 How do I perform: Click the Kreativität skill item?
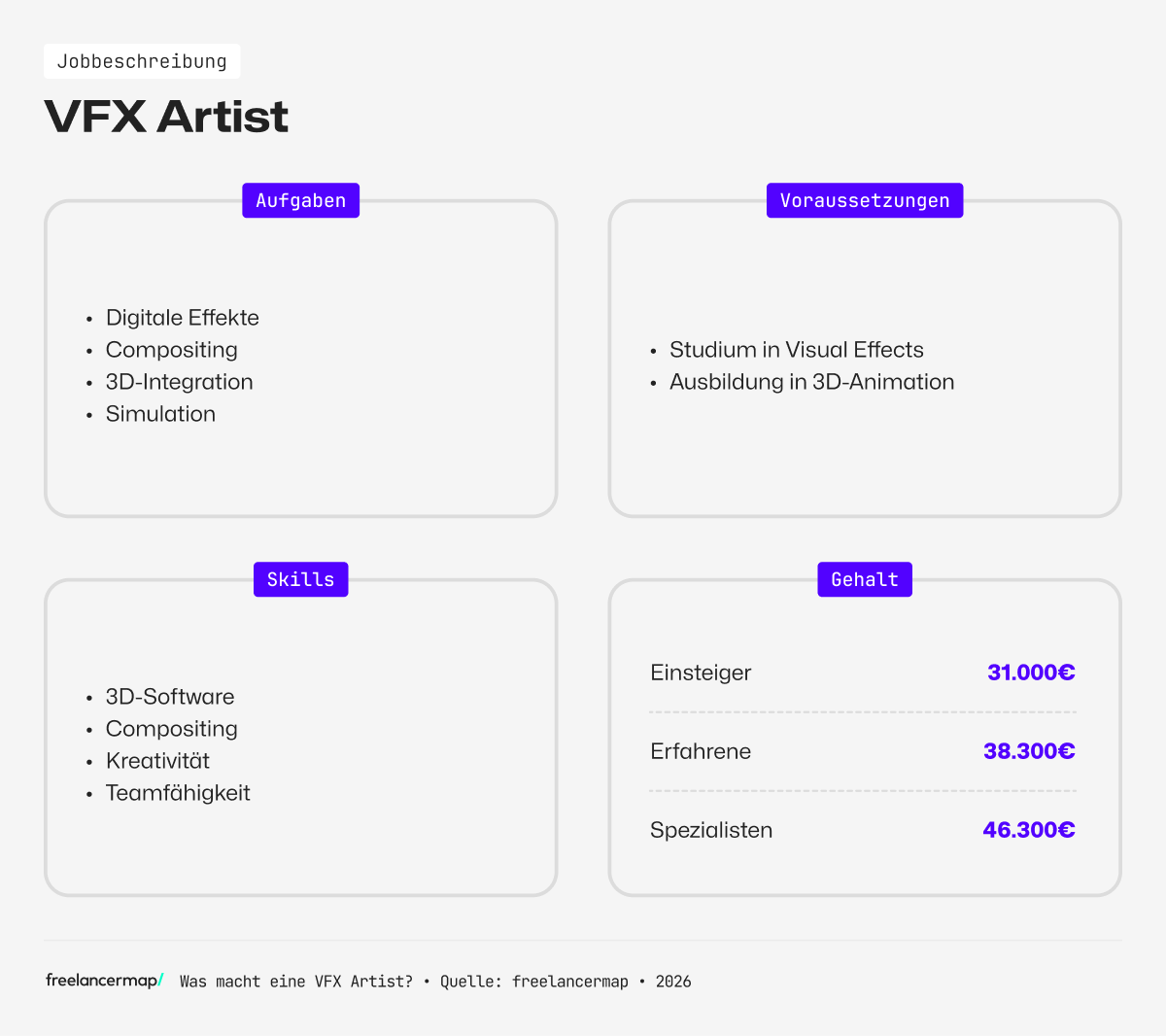point(157,761)
